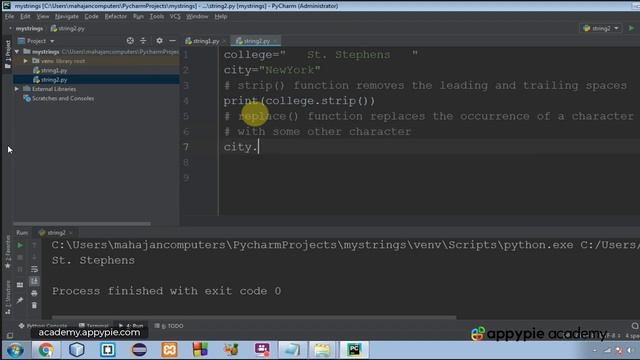Click the up arrow icon in Run panel
The height and width of the screenshot is (360, 640).
point(34,245)
